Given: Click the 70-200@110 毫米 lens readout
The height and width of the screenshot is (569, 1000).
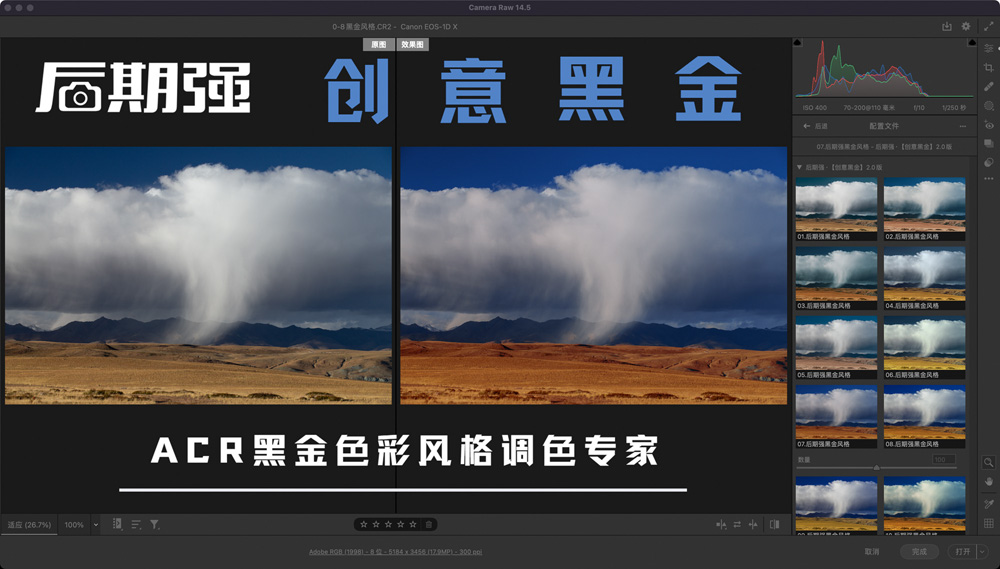Looking at the screenshot, I should click(x=869, y=108).
